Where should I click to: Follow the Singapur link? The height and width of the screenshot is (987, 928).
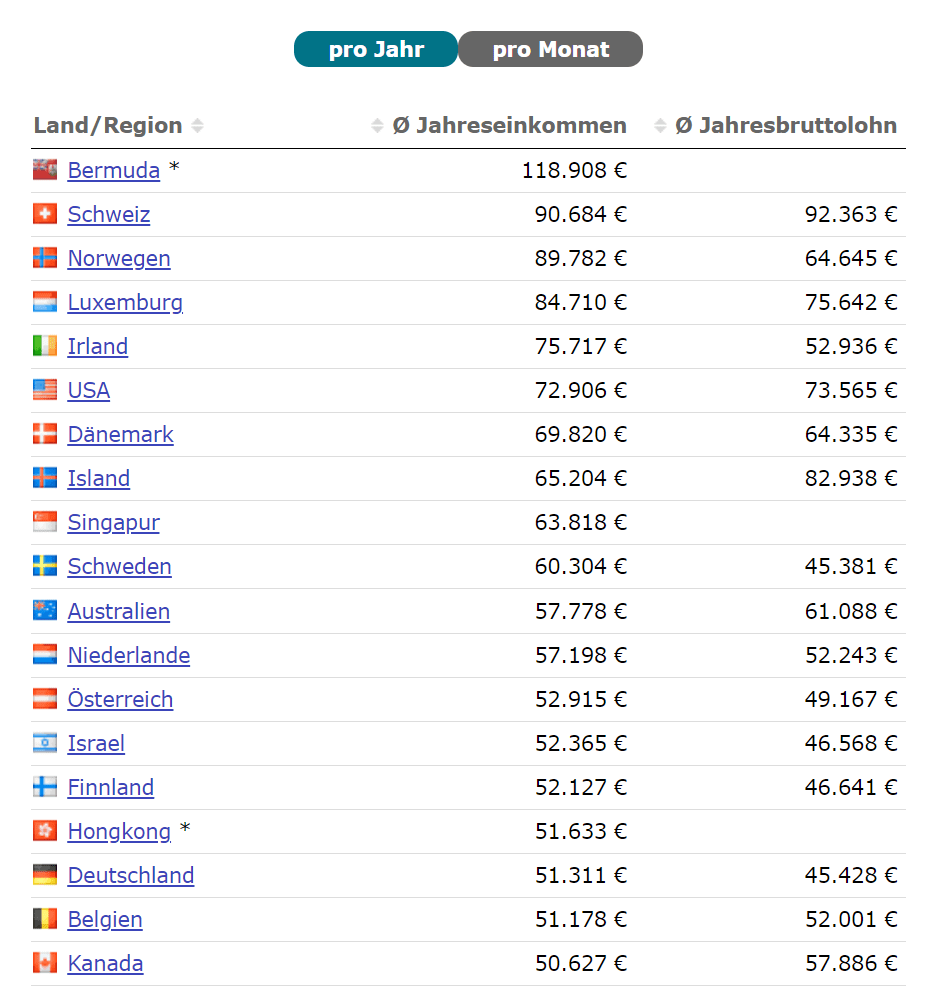coord(113,522)
